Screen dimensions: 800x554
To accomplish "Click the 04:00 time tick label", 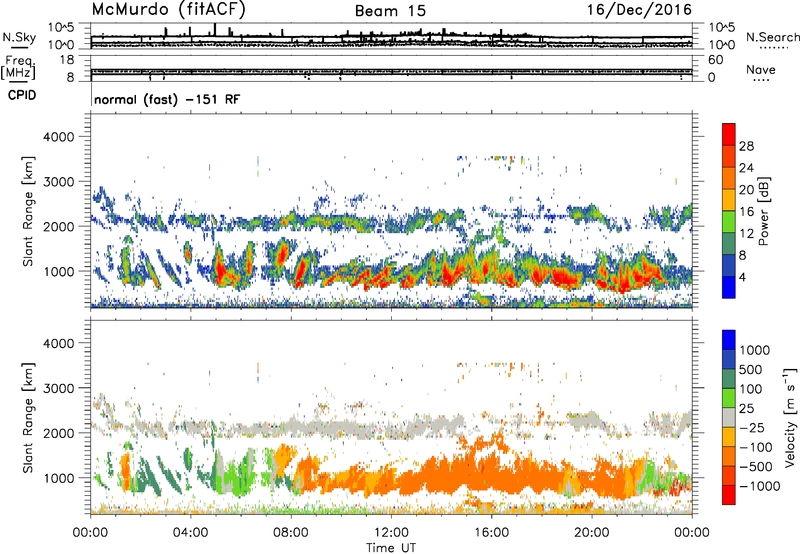I will [x=190, y=533].
